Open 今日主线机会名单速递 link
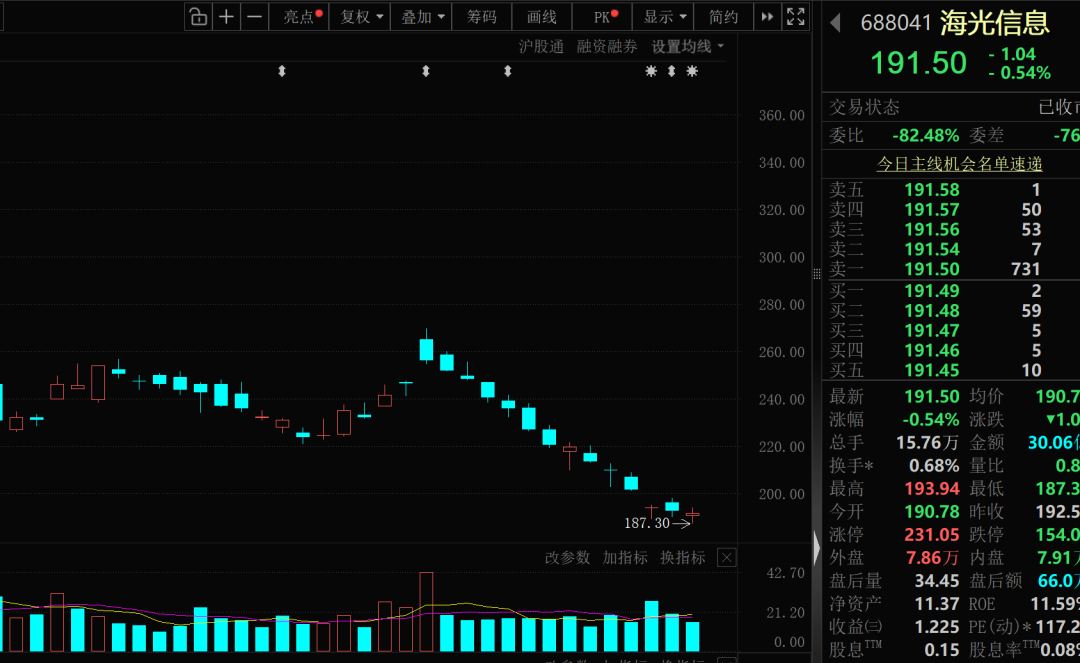 959,164
